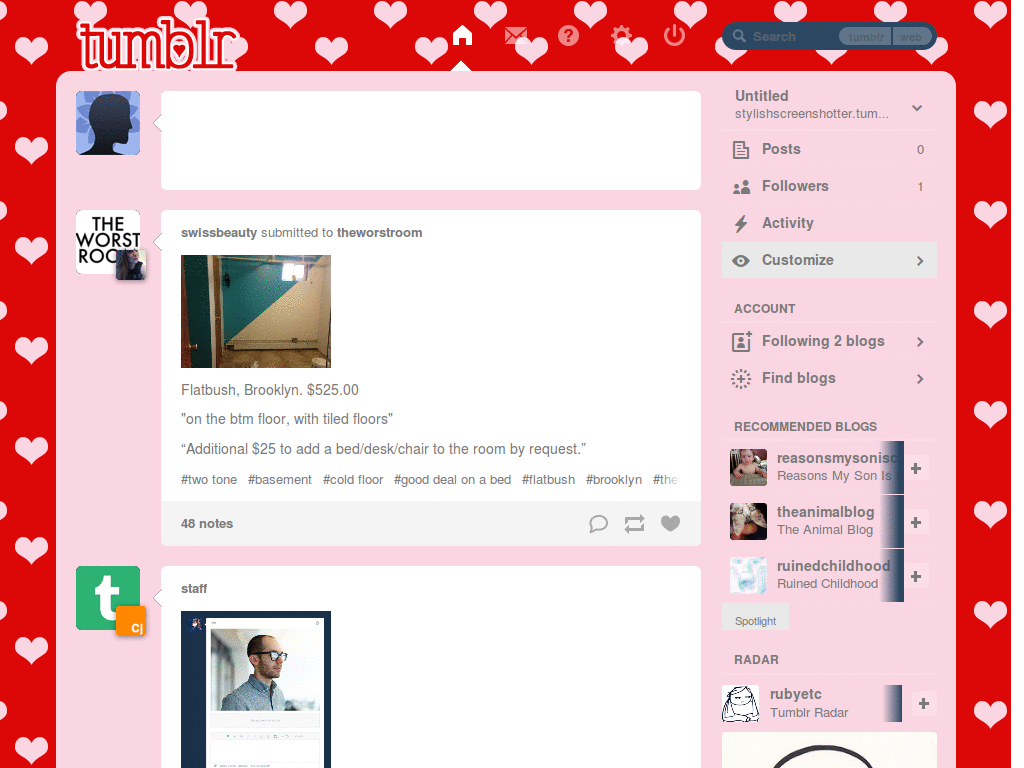
Task: Click the empty new post box
Action: [x=431, y=141]
